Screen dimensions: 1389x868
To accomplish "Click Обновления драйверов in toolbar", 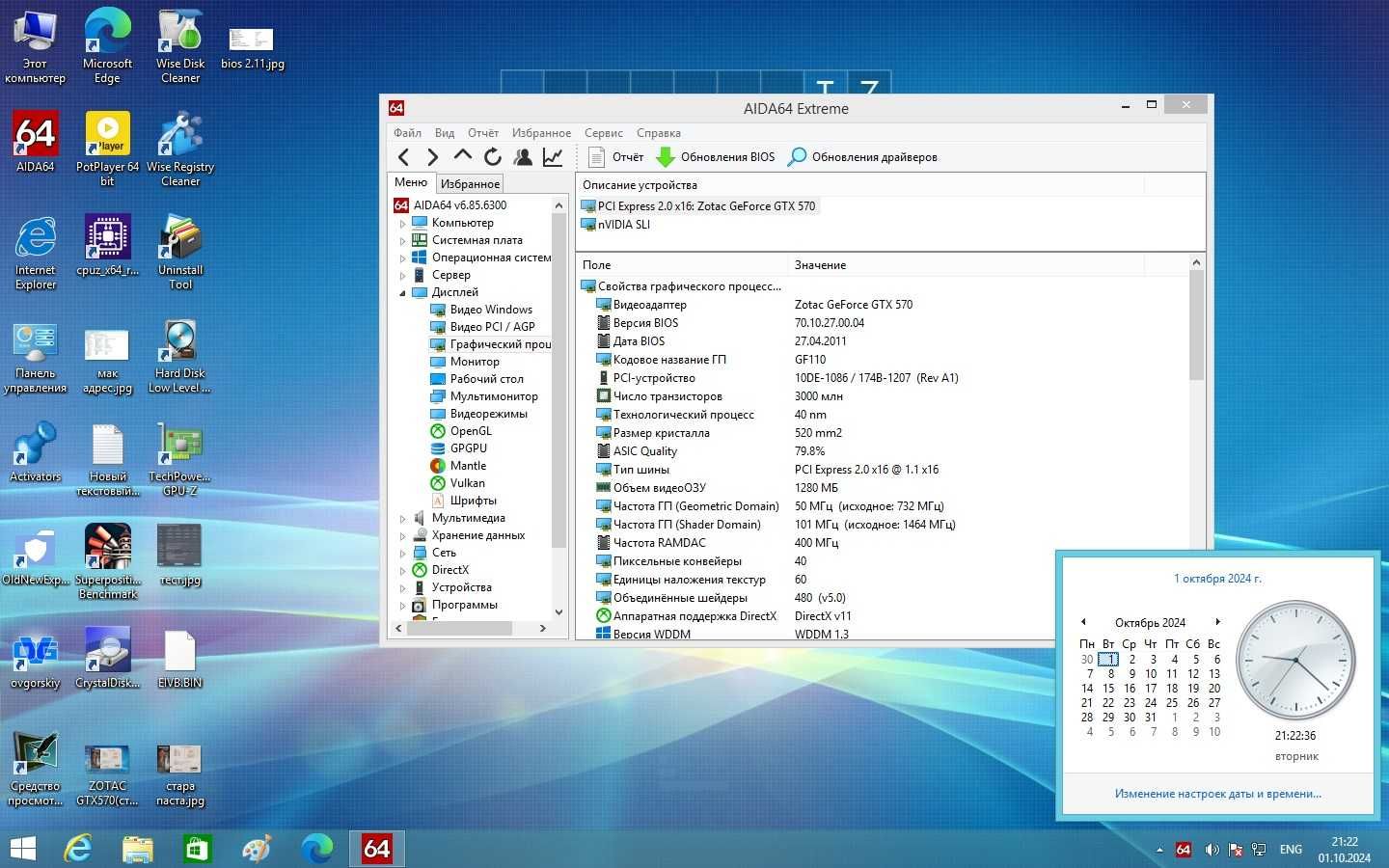I will (862, 157).
